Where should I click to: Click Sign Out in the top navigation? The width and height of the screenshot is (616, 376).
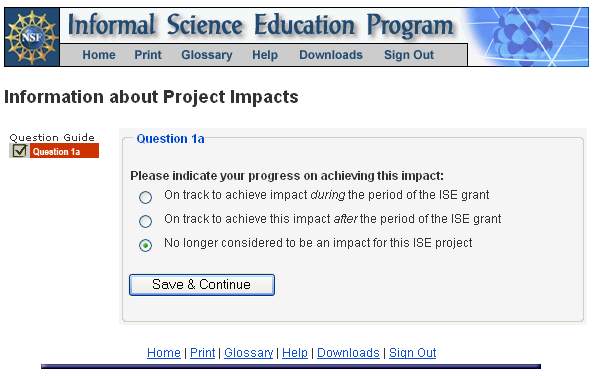point(409,55)
